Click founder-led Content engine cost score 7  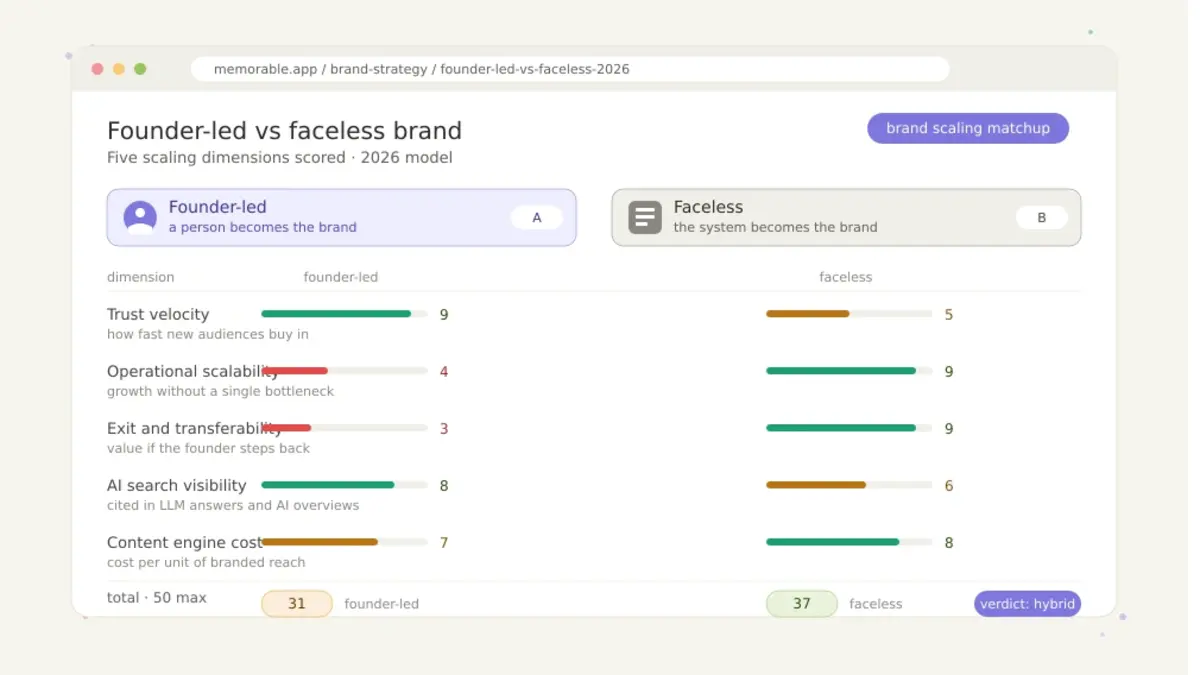(x=444, y=542)
